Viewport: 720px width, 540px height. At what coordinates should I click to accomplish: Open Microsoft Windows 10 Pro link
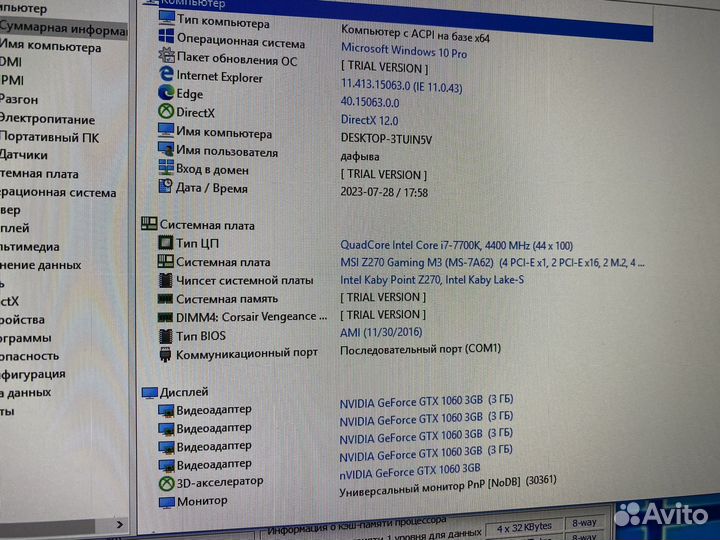tap(404, 51)
